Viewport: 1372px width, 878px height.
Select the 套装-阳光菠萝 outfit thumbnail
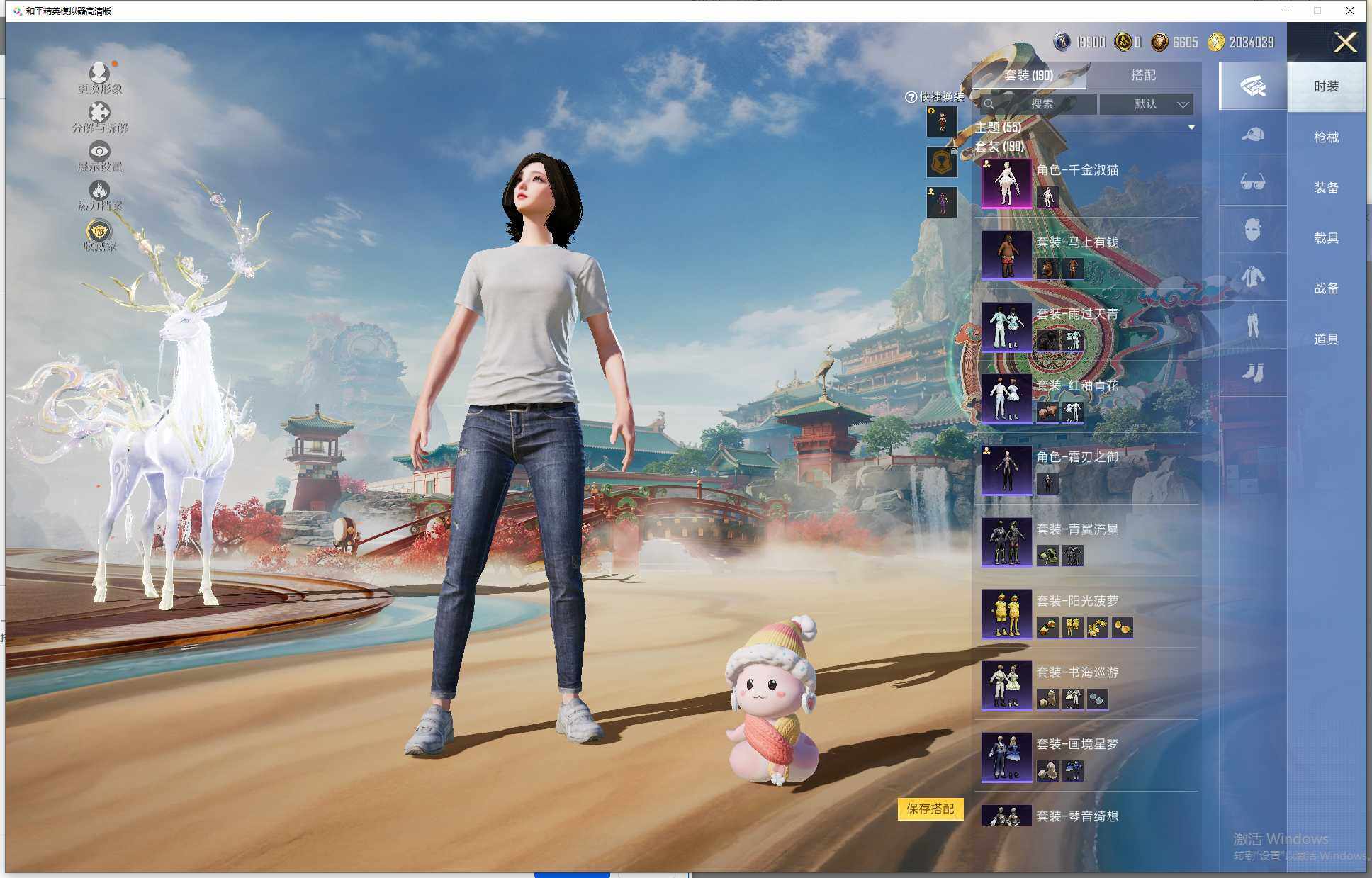[x=1006, y=614]
